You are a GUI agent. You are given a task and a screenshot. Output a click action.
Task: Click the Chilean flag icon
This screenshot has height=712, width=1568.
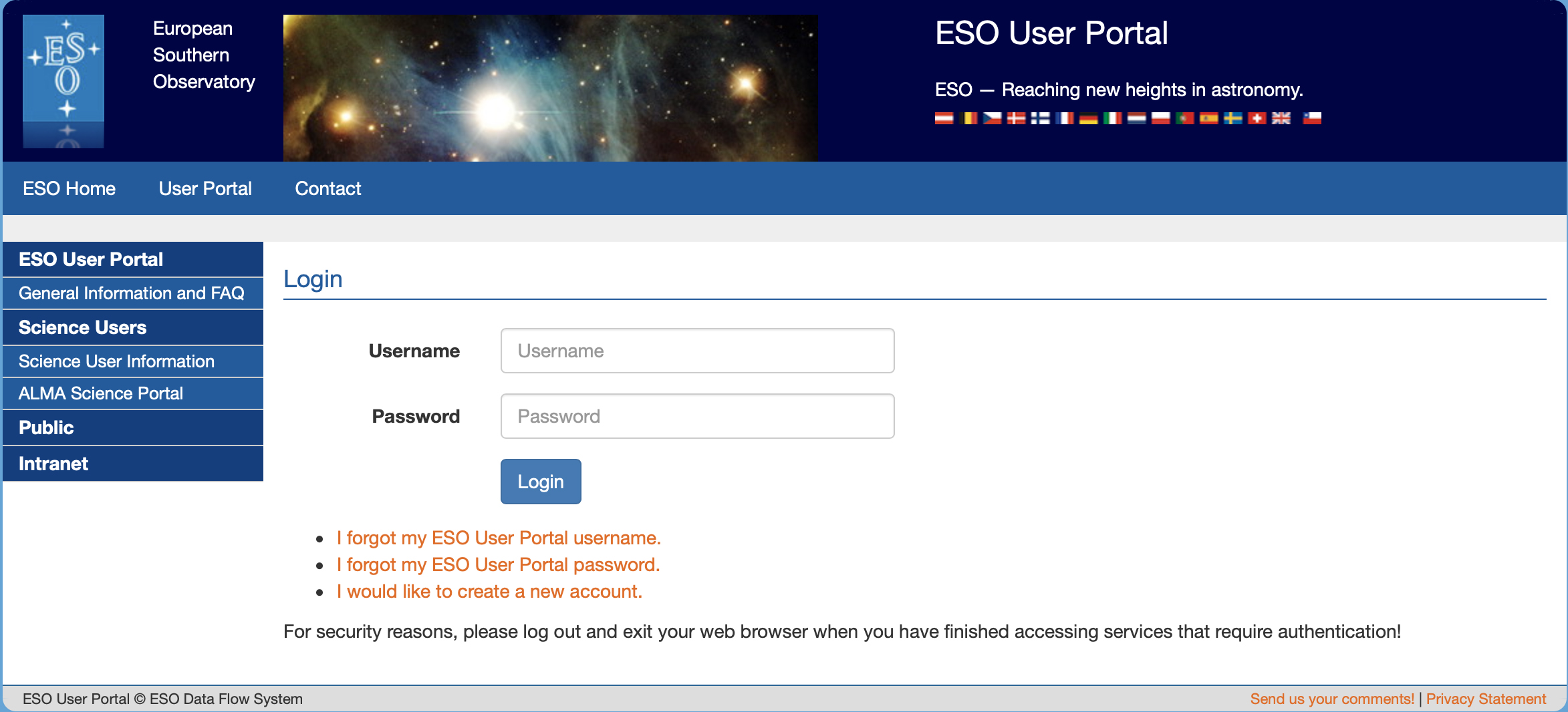(1312, 118)
